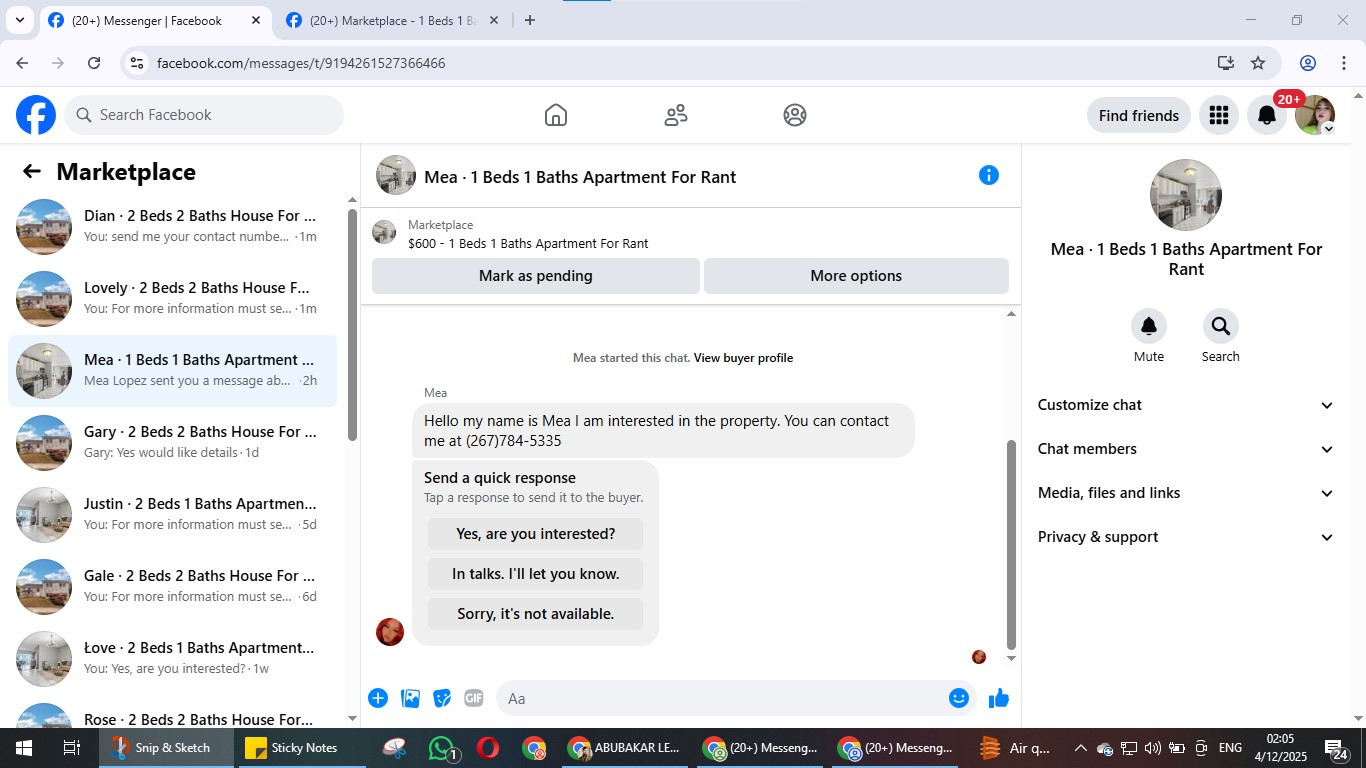The width and height of the screenshot is (1366, 768).
Task: Open Windows notification center icon
Action: click(x=1336, y=749)
